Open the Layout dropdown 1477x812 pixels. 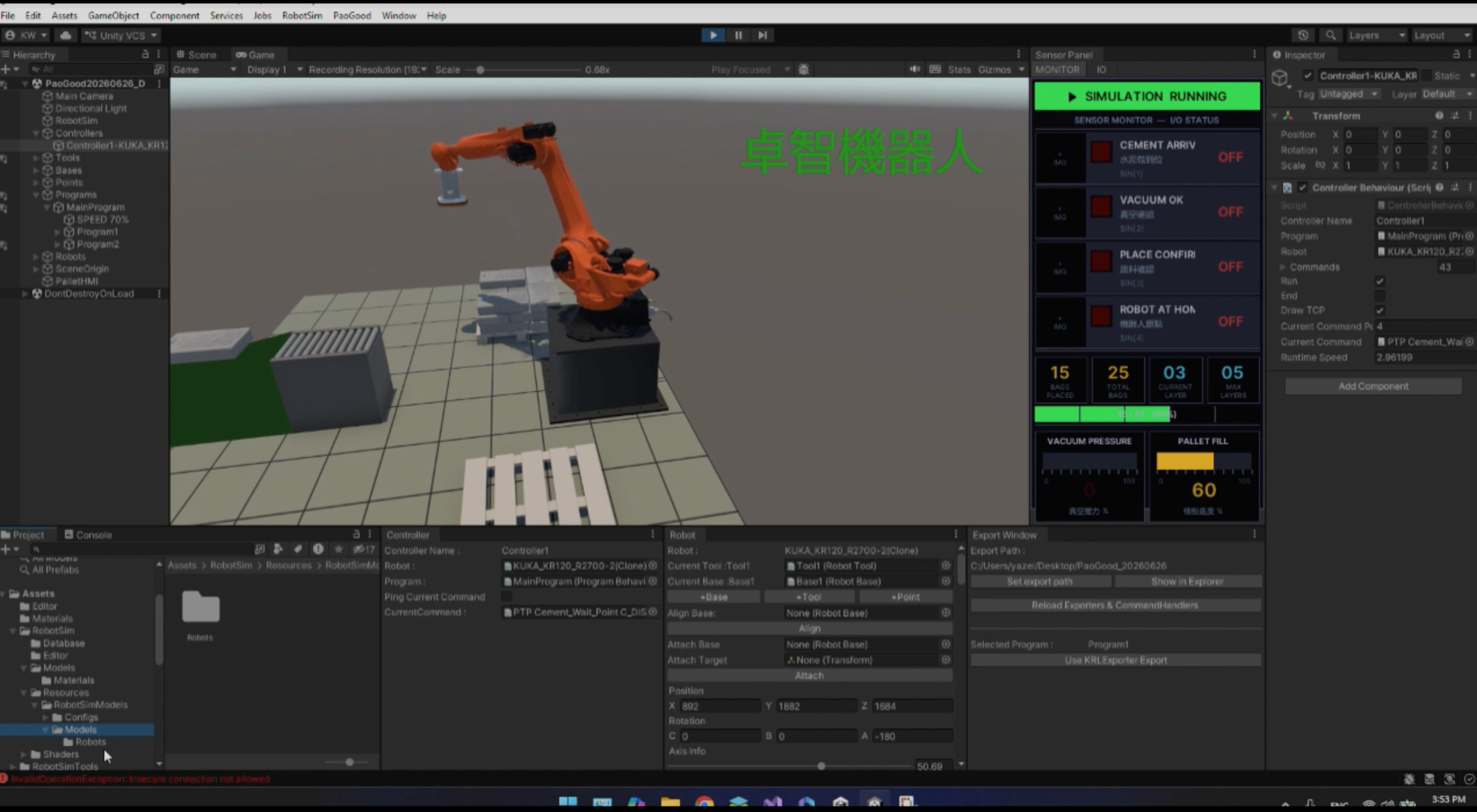point(1443,35)
